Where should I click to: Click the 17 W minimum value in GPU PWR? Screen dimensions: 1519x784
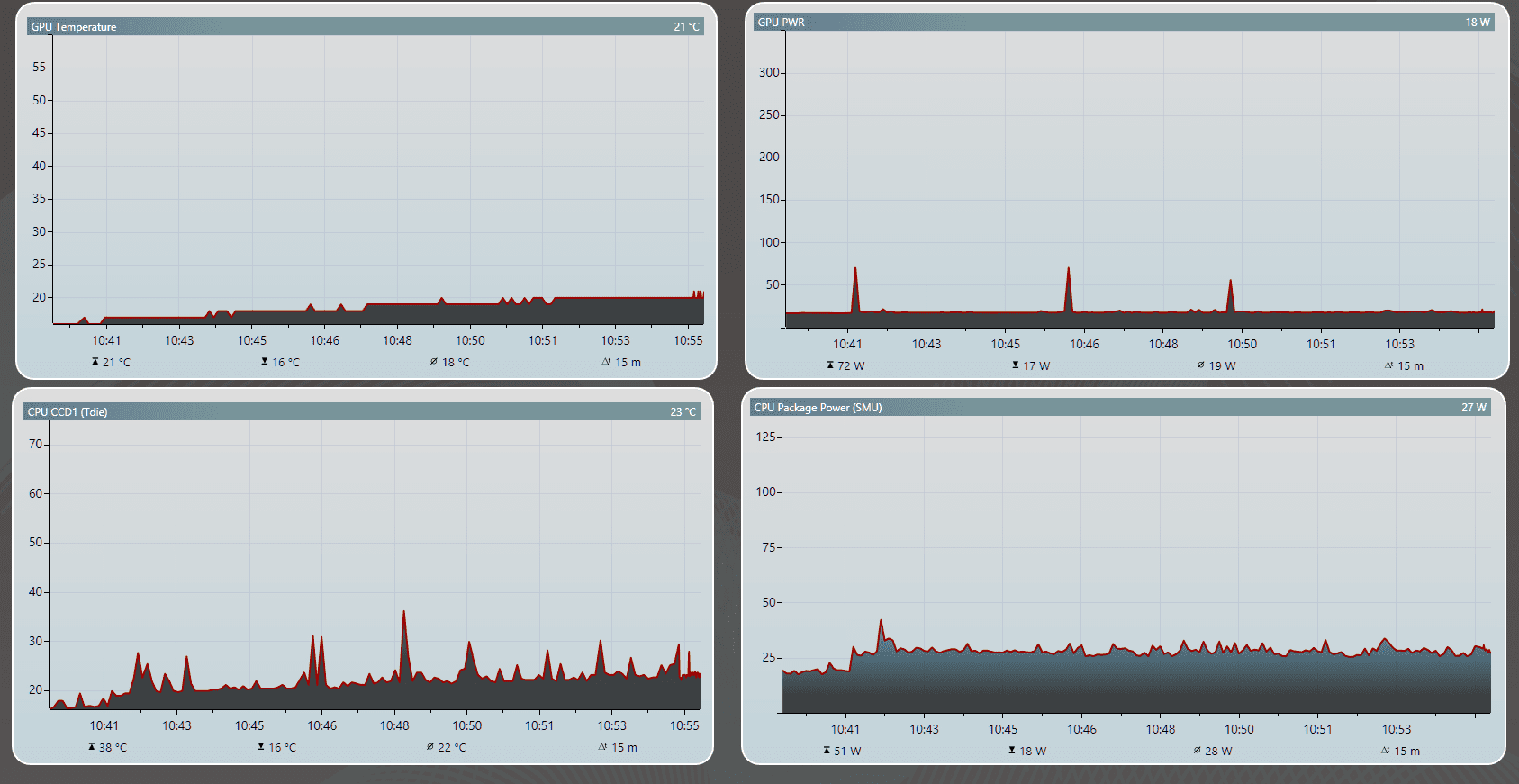pos(1036,366)
